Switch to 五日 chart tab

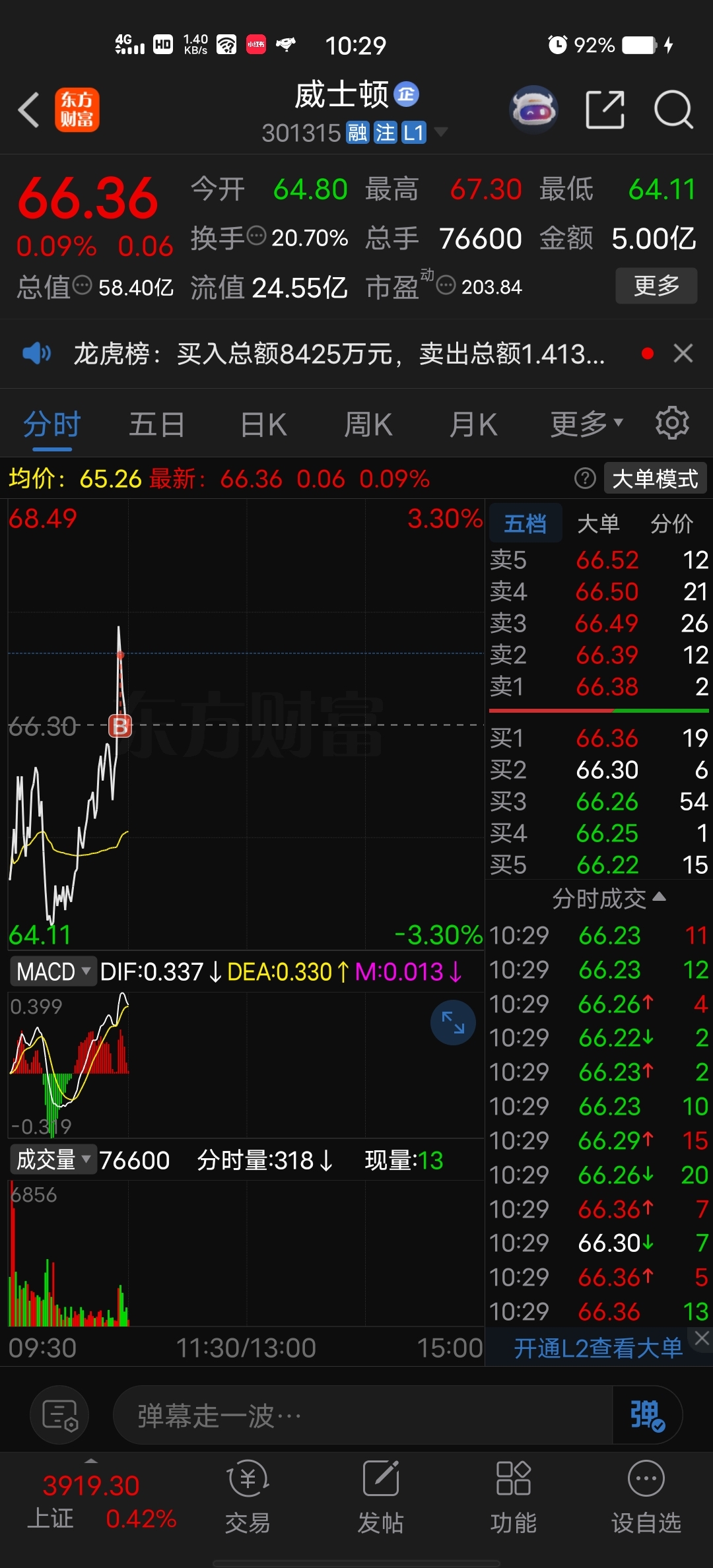click(x=157, y=424)
